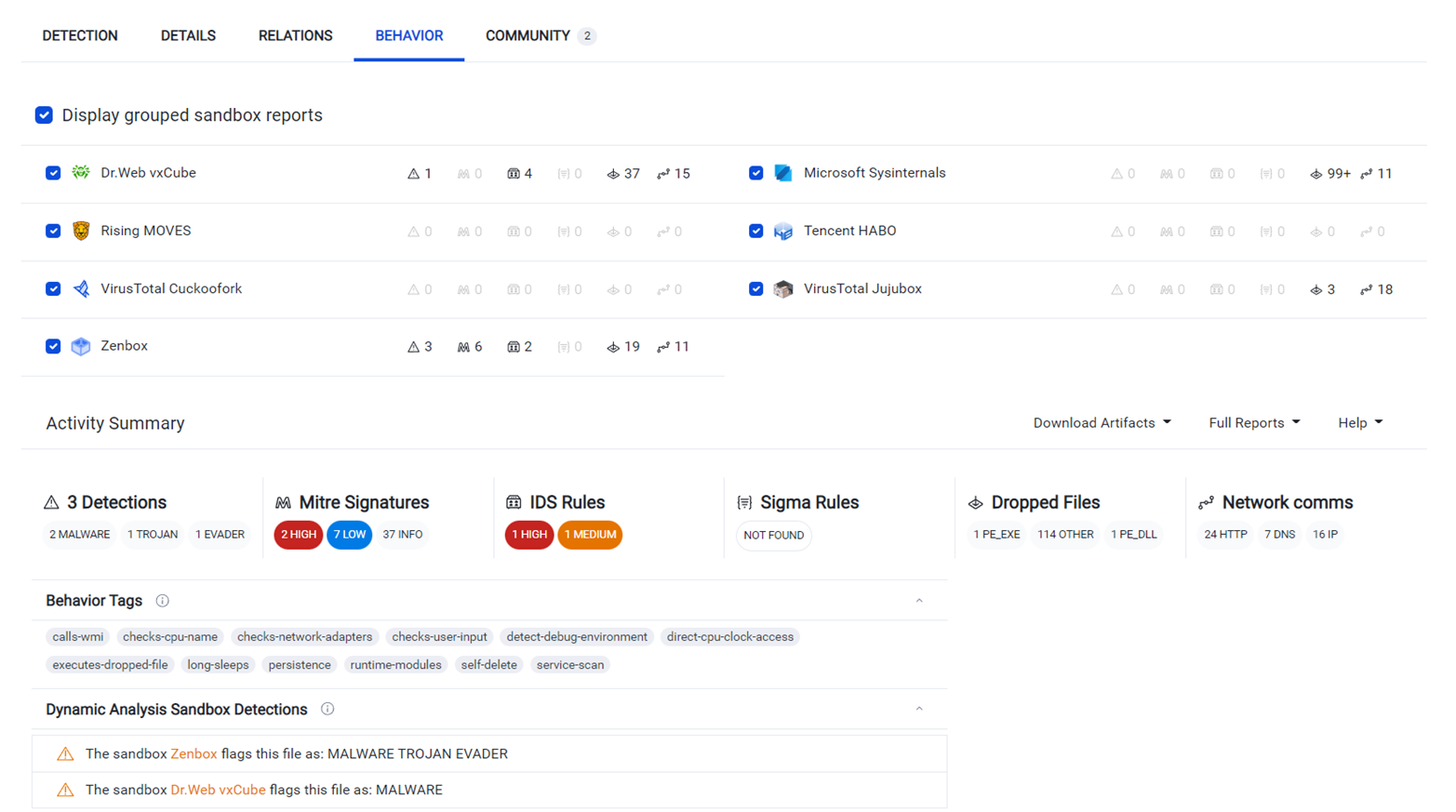The height and width of the screenshot is (812, 1456).
Task: Switch to the Detection tab
Action: click(80, 35)
